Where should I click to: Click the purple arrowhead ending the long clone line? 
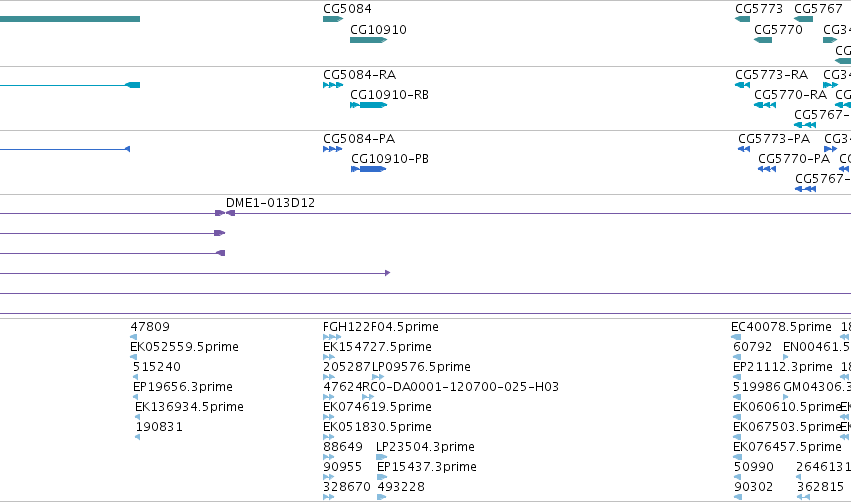pyautogui.click(x=387, y=273)
